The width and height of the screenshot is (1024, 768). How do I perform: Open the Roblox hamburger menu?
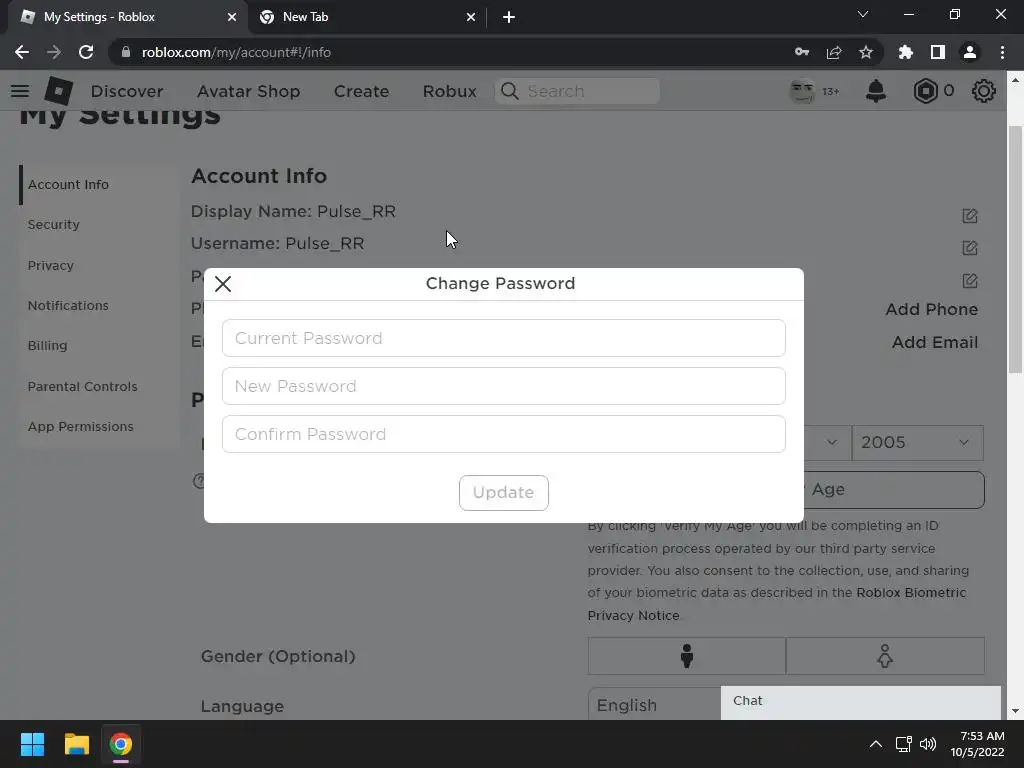[x=20, y=91]
